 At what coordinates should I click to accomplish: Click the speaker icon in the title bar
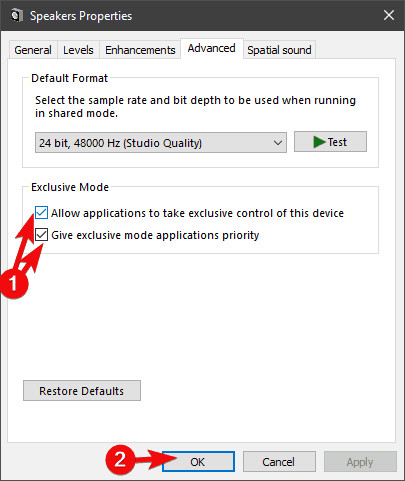(x=16, y=15)
